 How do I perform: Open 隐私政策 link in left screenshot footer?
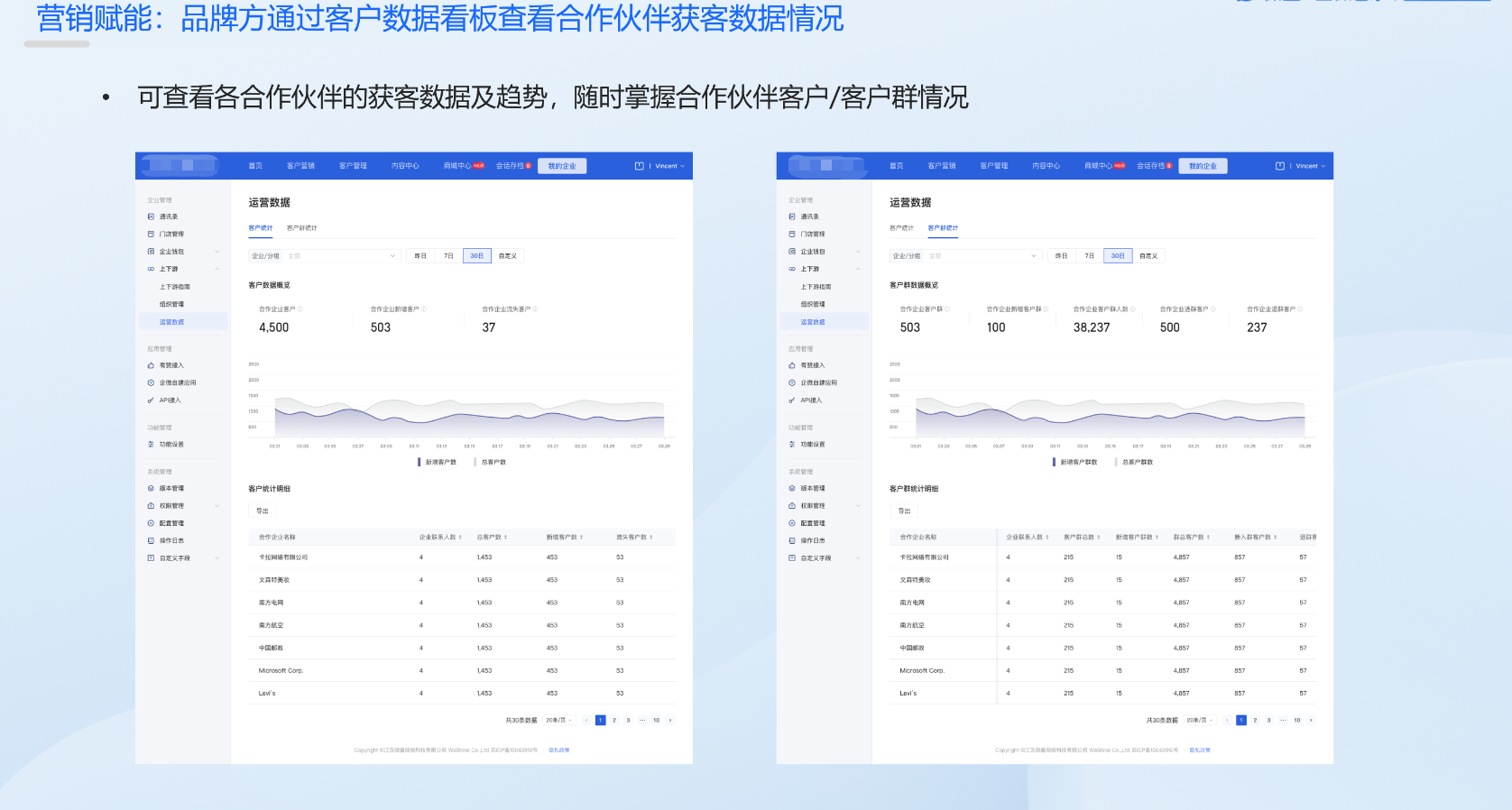(x=559, y=750)
